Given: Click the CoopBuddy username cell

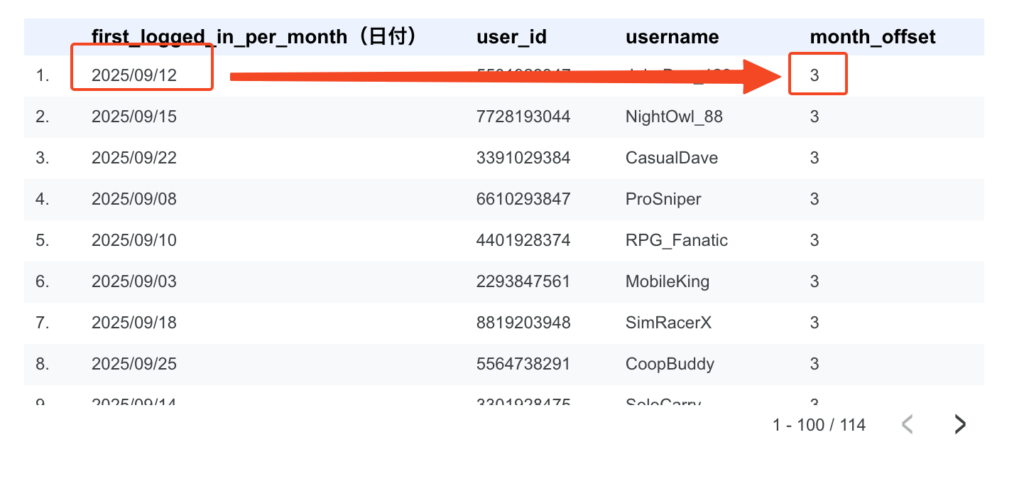Looking at the screenshot, I should tap(669, 364).
